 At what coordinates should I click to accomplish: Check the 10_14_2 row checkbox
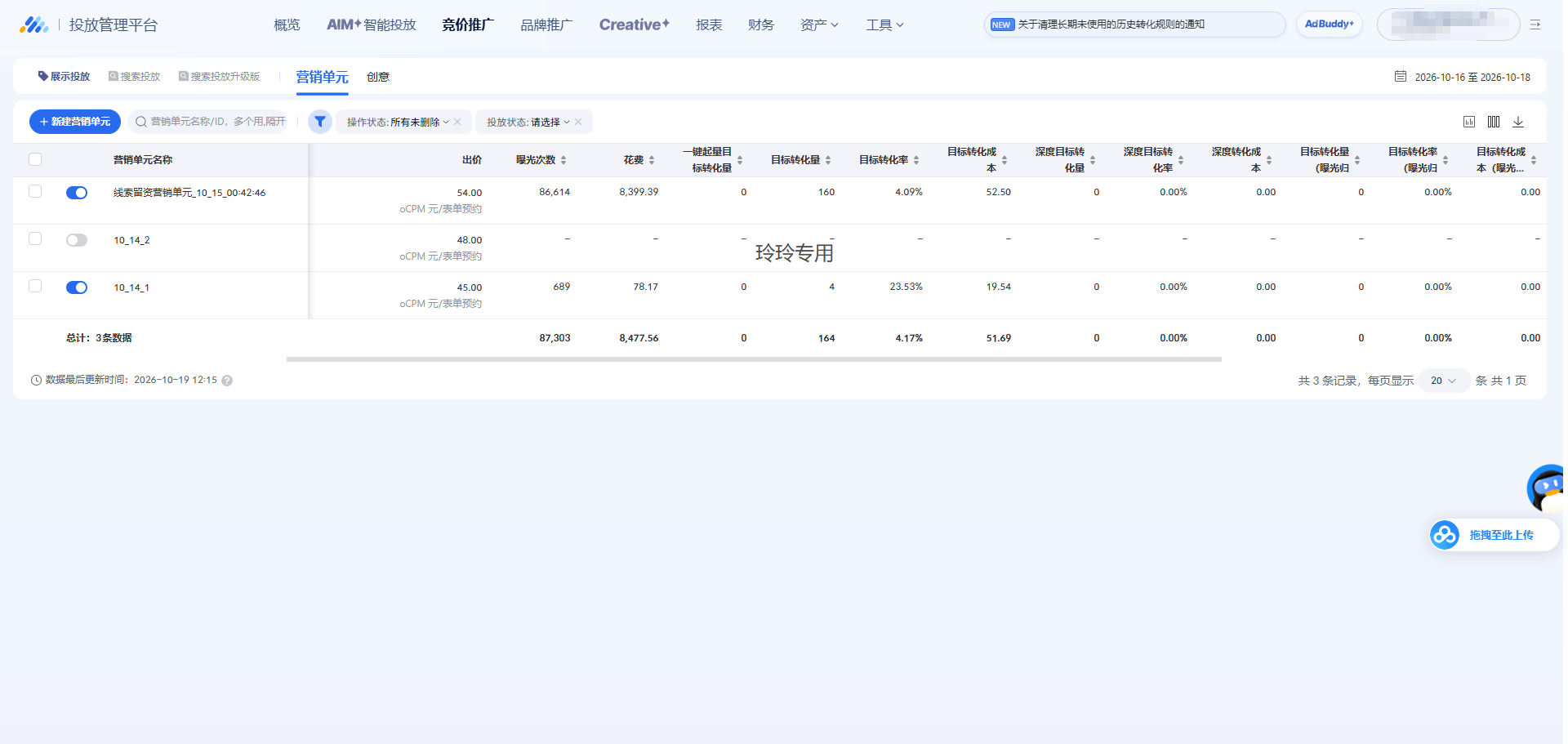coord(35,238)
